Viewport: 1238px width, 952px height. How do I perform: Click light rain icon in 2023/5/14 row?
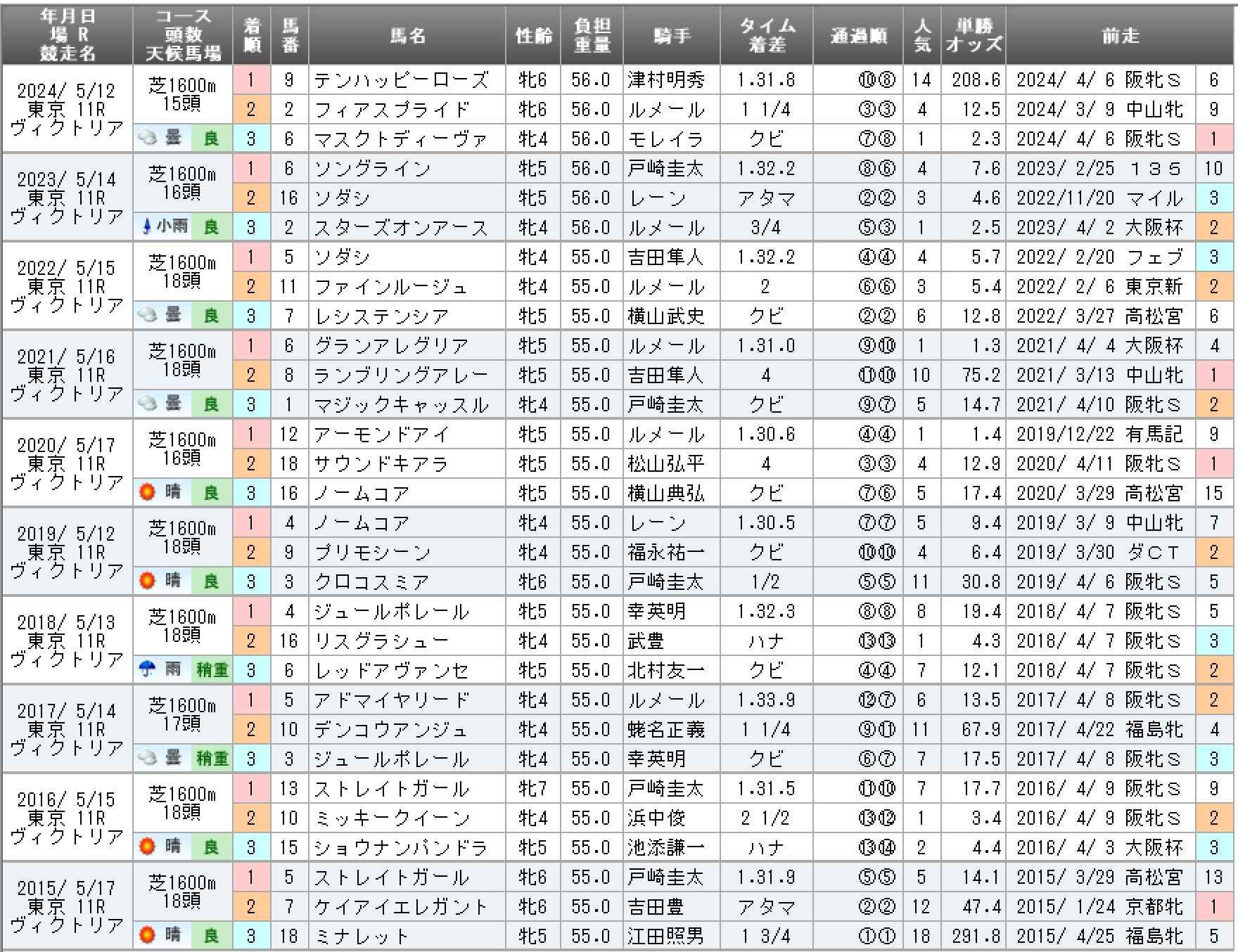pos(147,227)
